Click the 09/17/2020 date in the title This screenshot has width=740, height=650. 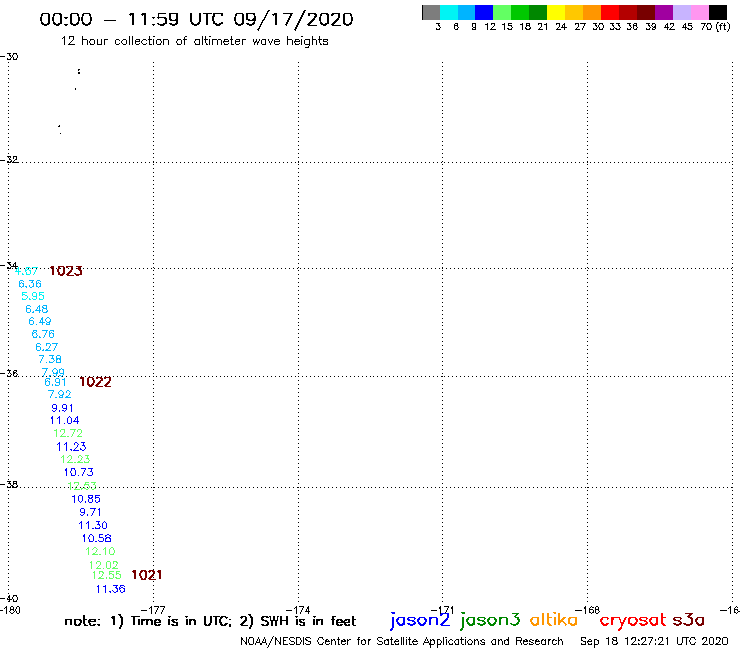click(293, 20)
